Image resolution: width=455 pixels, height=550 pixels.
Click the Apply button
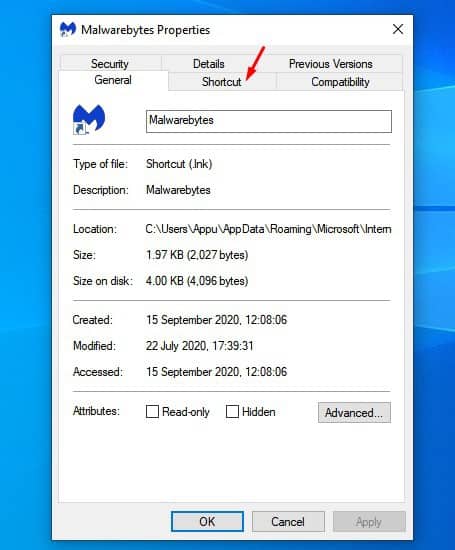[x=369, y=521]
